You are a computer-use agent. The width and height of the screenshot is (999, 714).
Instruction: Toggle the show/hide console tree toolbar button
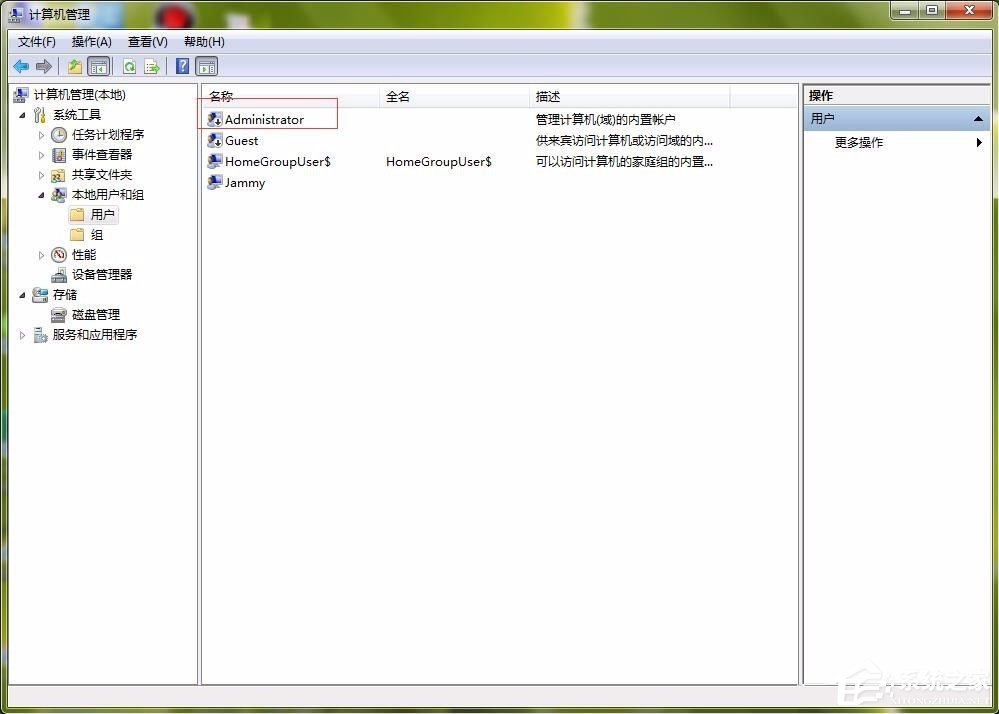coord(98,66)
